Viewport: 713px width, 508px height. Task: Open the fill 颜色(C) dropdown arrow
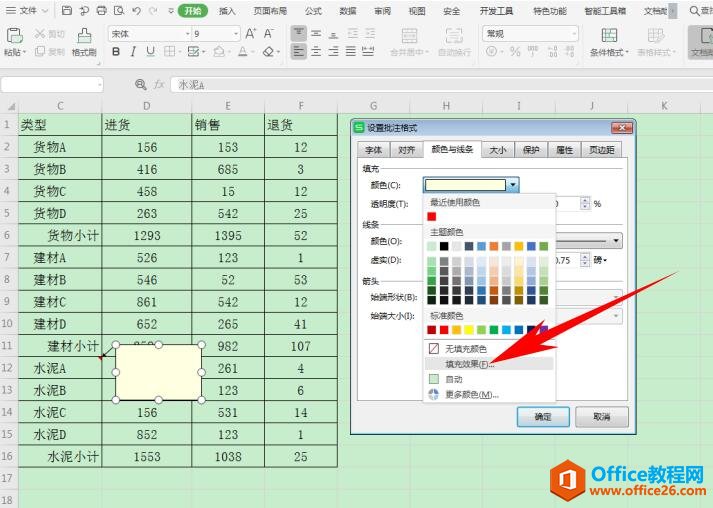pos(513,185)
